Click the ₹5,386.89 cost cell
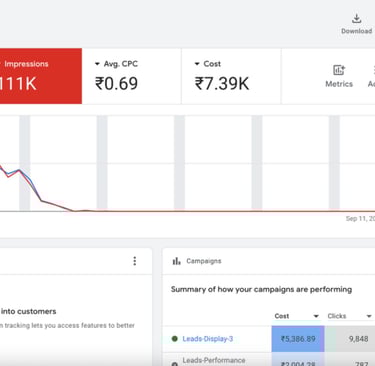Screen dimensions: 375x366 (x=298, y=339)
